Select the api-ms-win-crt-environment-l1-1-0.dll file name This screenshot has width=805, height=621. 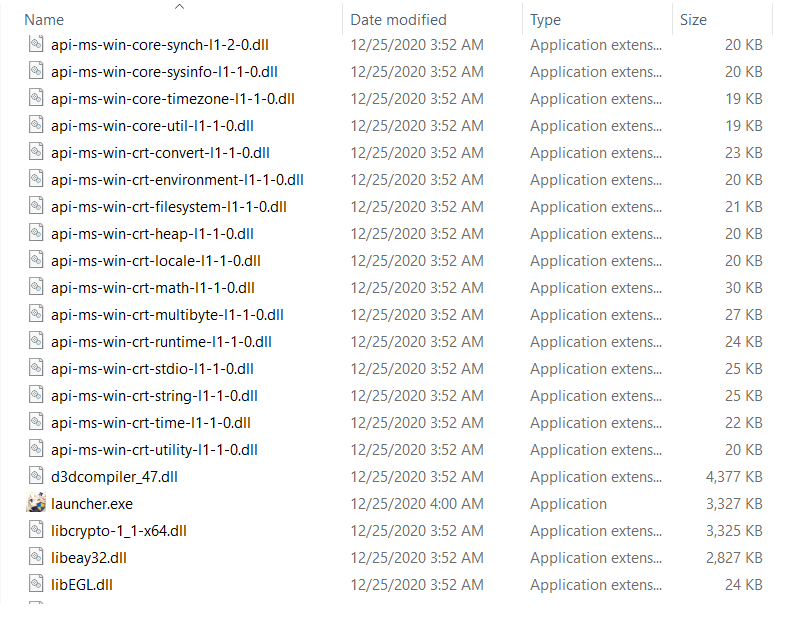pos(177,179)
